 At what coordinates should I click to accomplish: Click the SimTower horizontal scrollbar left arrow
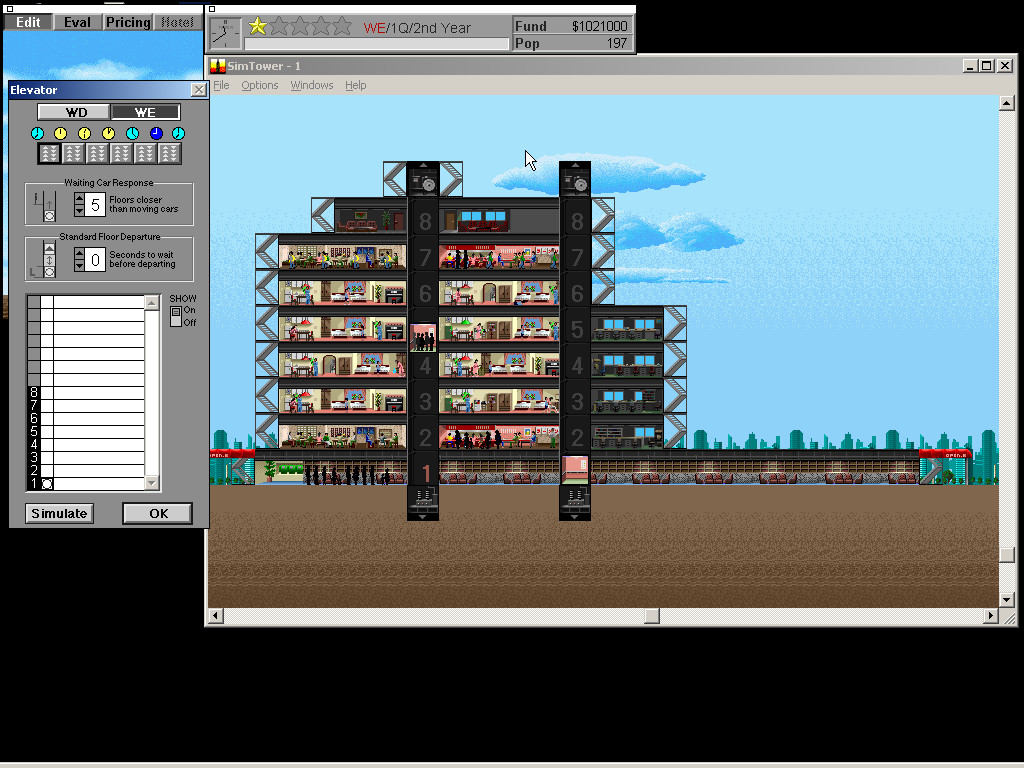(216, 616)
